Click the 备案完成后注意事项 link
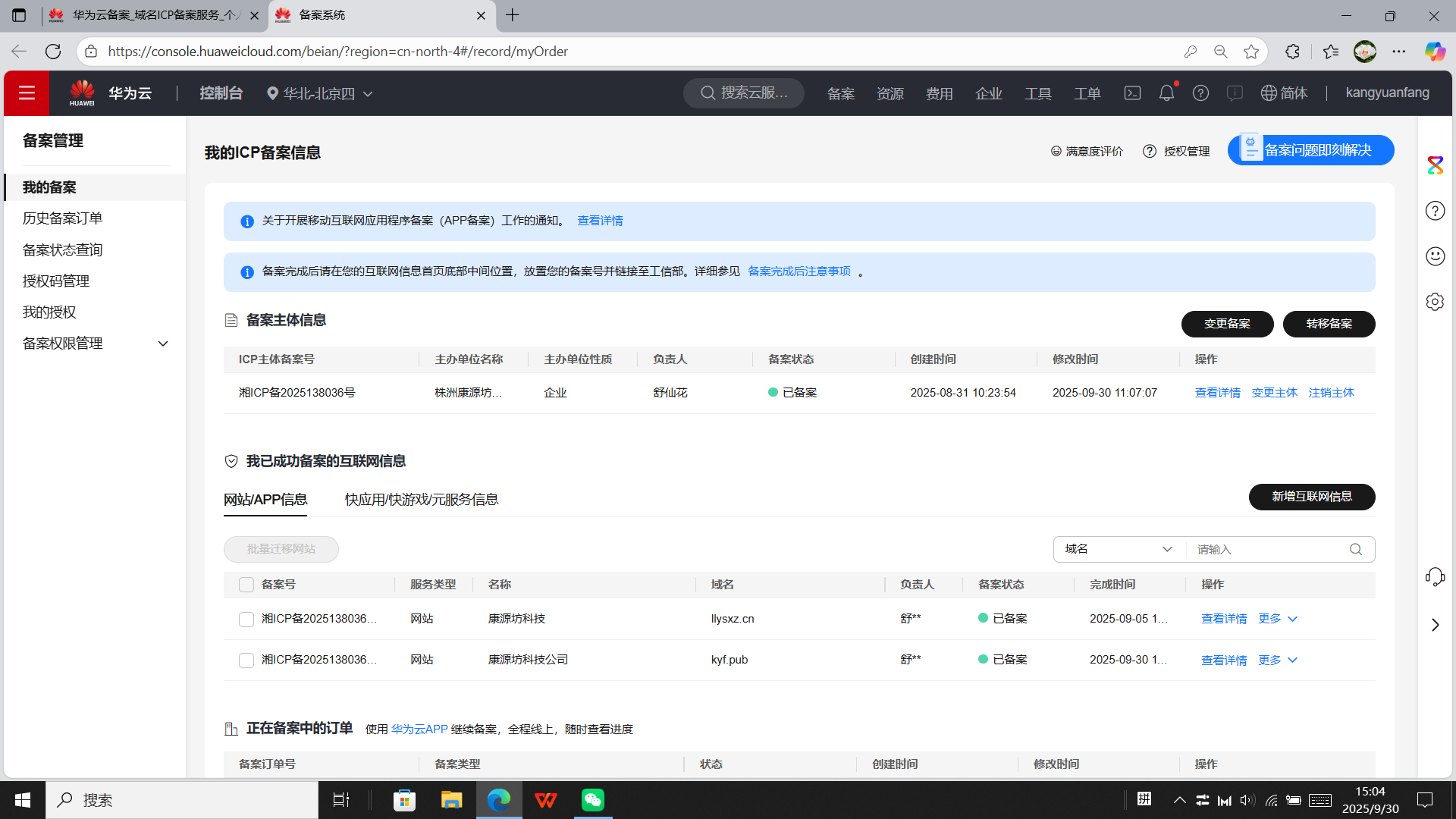The width and height of the screenshot is (1456, 819). (x=799, y=271)
